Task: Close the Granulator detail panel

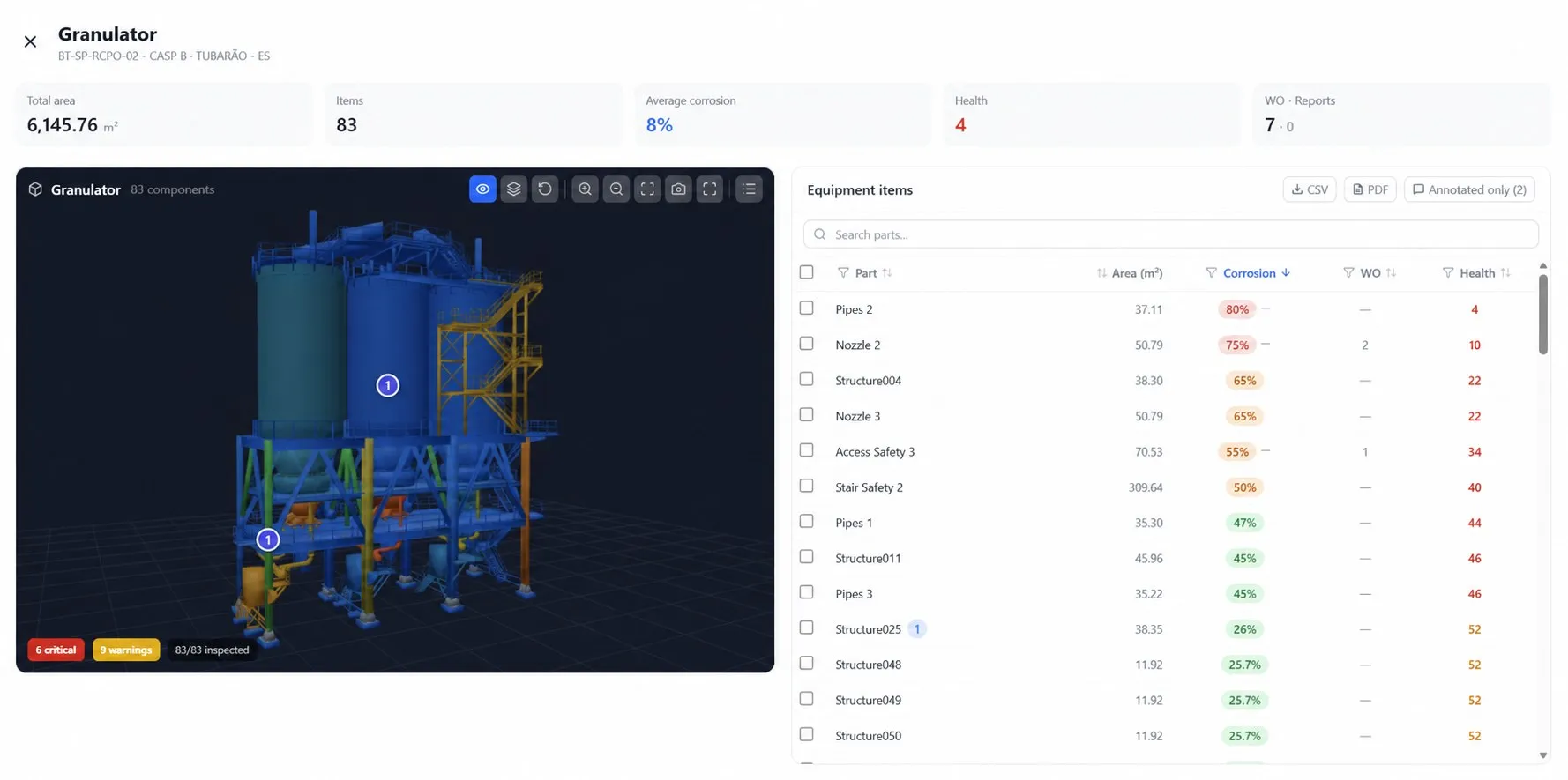Action: click(30, 41)
